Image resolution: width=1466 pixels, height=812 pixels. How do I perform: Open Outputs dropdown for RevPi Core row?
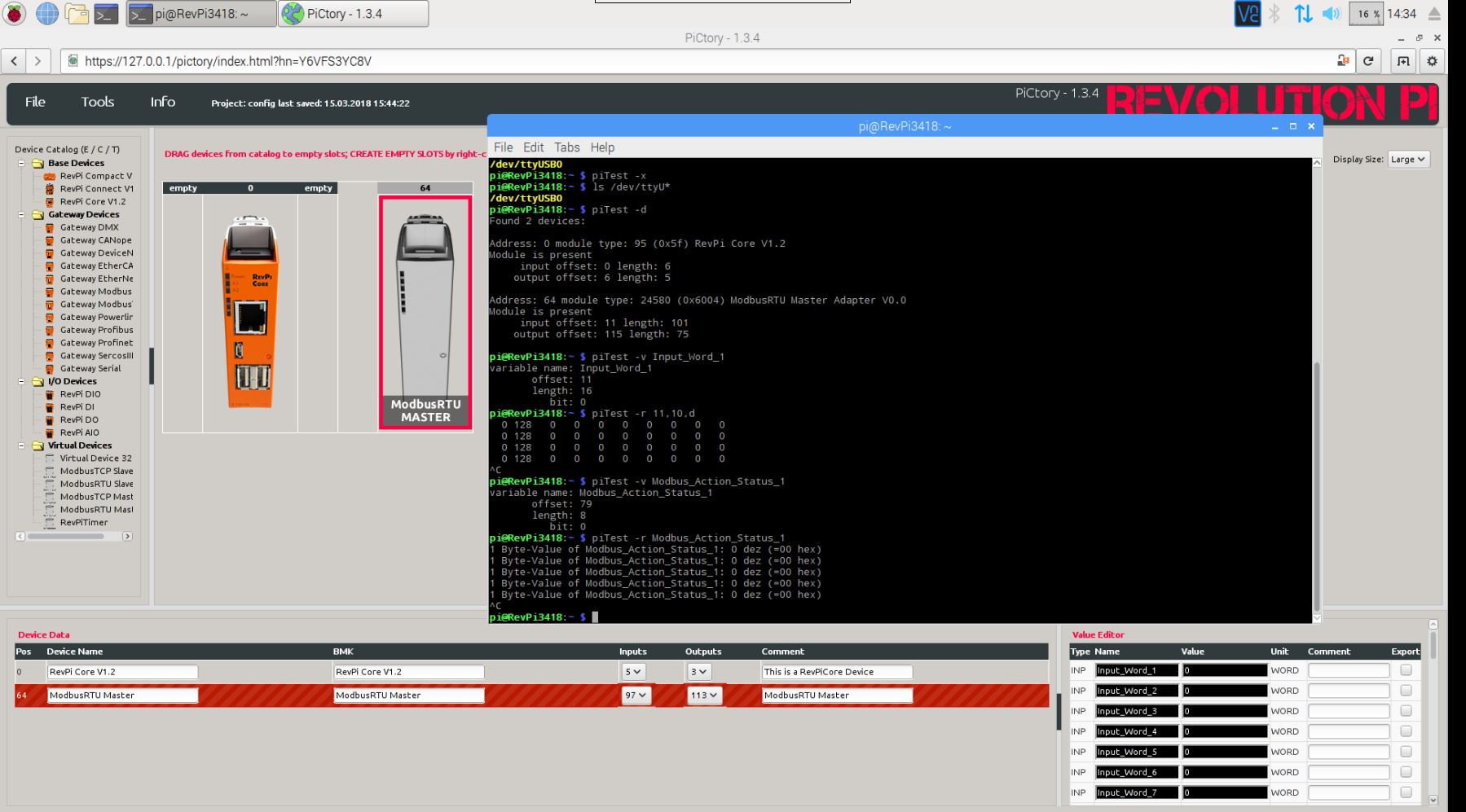[698, 672]
